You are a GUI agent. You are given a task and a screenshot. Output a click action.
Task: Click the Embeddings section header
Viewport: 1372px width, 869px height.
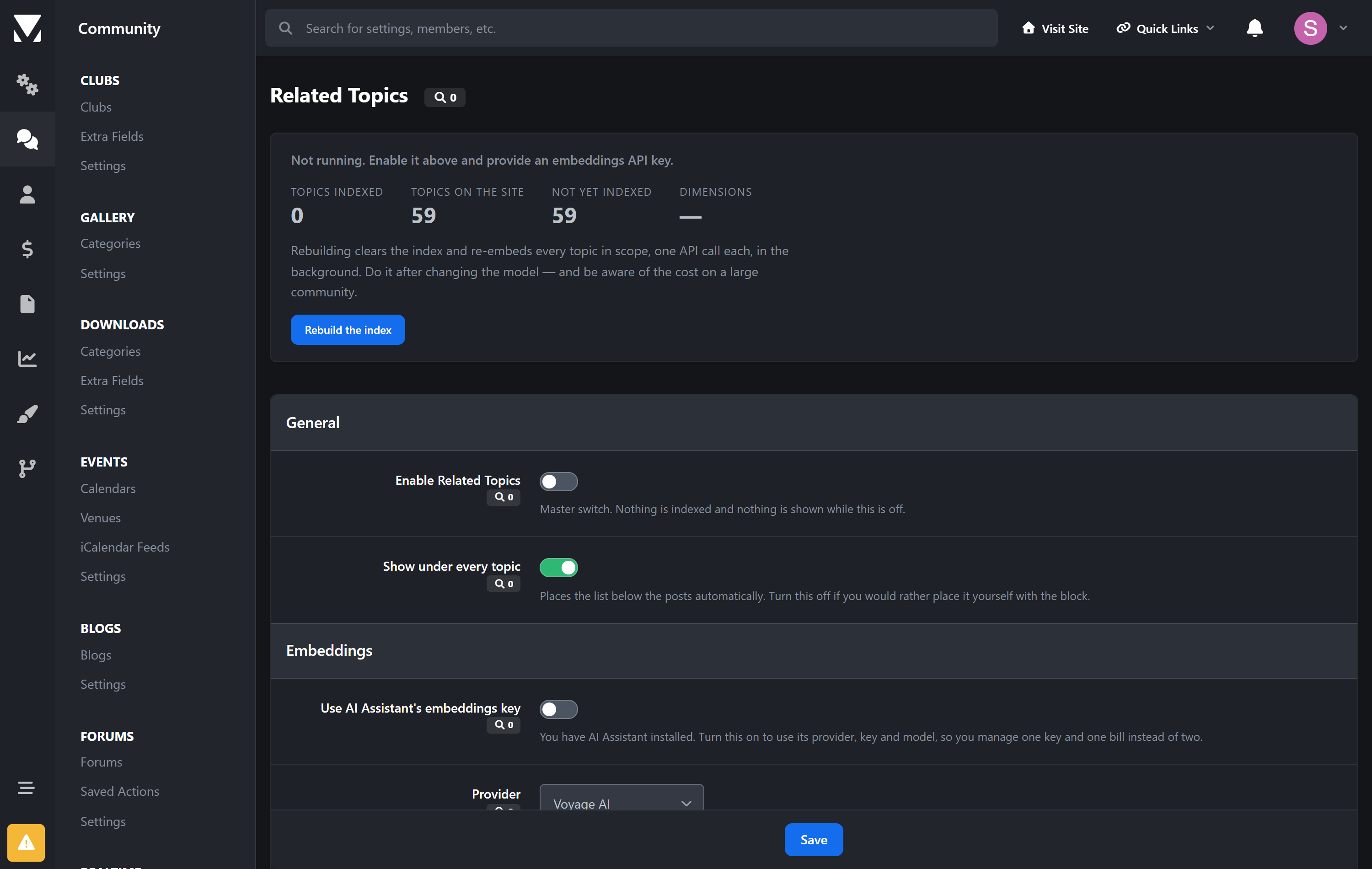814,651
